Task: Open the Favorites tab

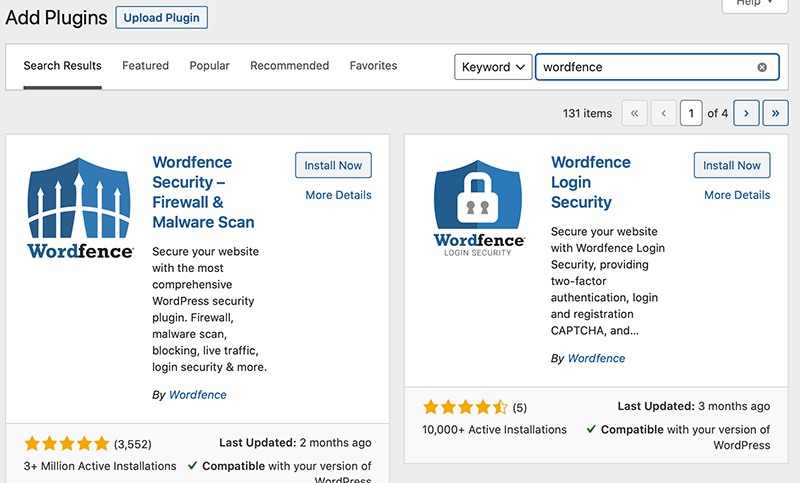Action: click(x=373, y=66)
